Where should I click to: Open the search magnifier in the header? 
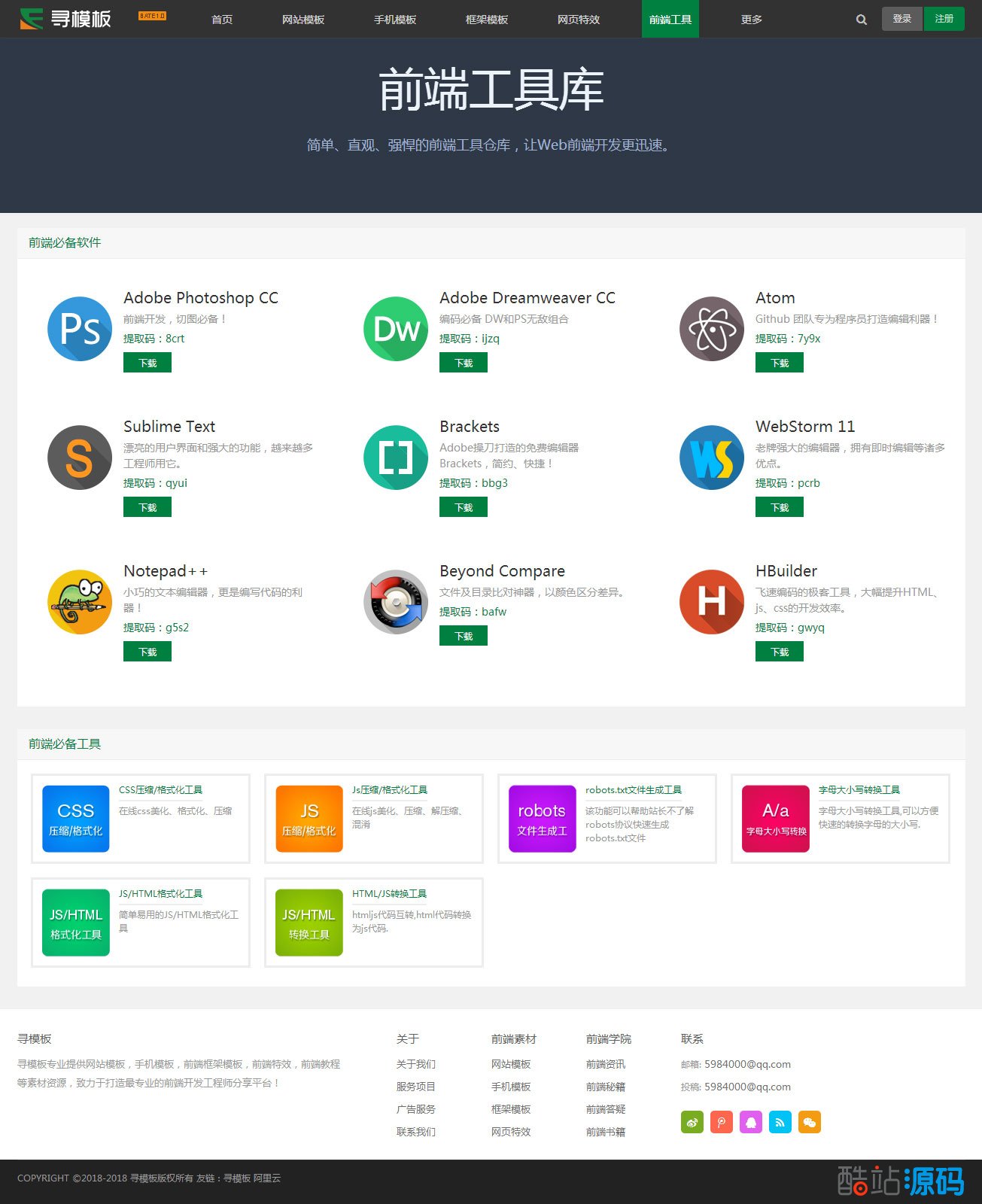coord(862,20)
